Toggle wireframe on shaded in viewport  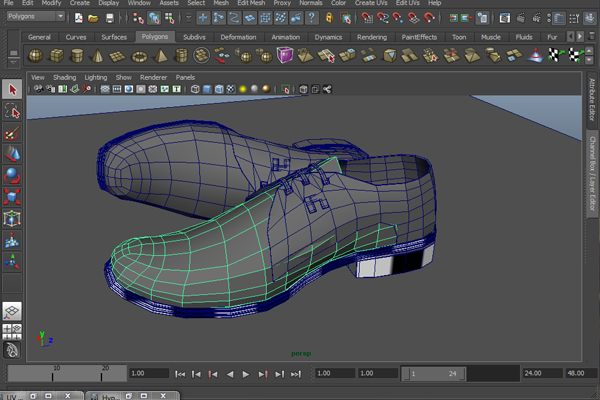coord(219,89)
